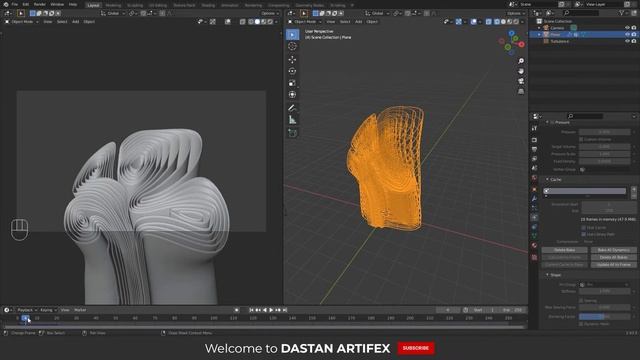Expand the Camera item in outliner
640x360 pixels.
539,28
